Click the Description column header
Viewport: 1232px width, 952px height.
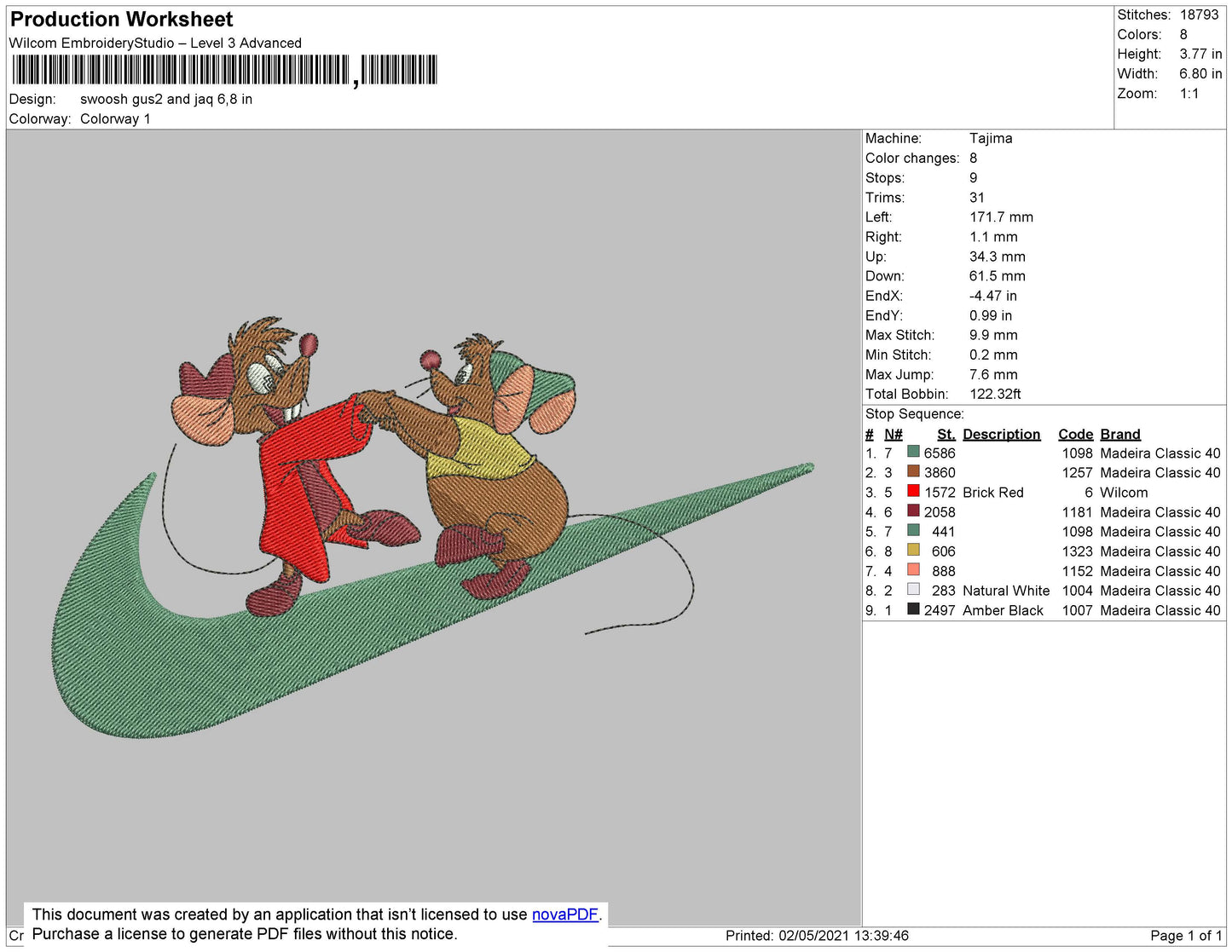click(1001, 434)
